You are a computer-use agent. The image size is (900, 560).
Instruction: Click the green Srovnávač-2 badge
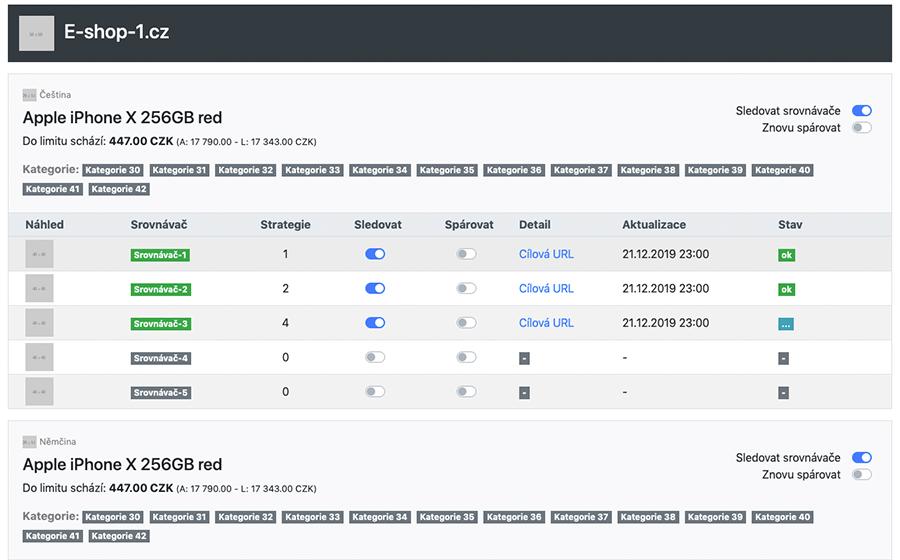click(161, 289)
